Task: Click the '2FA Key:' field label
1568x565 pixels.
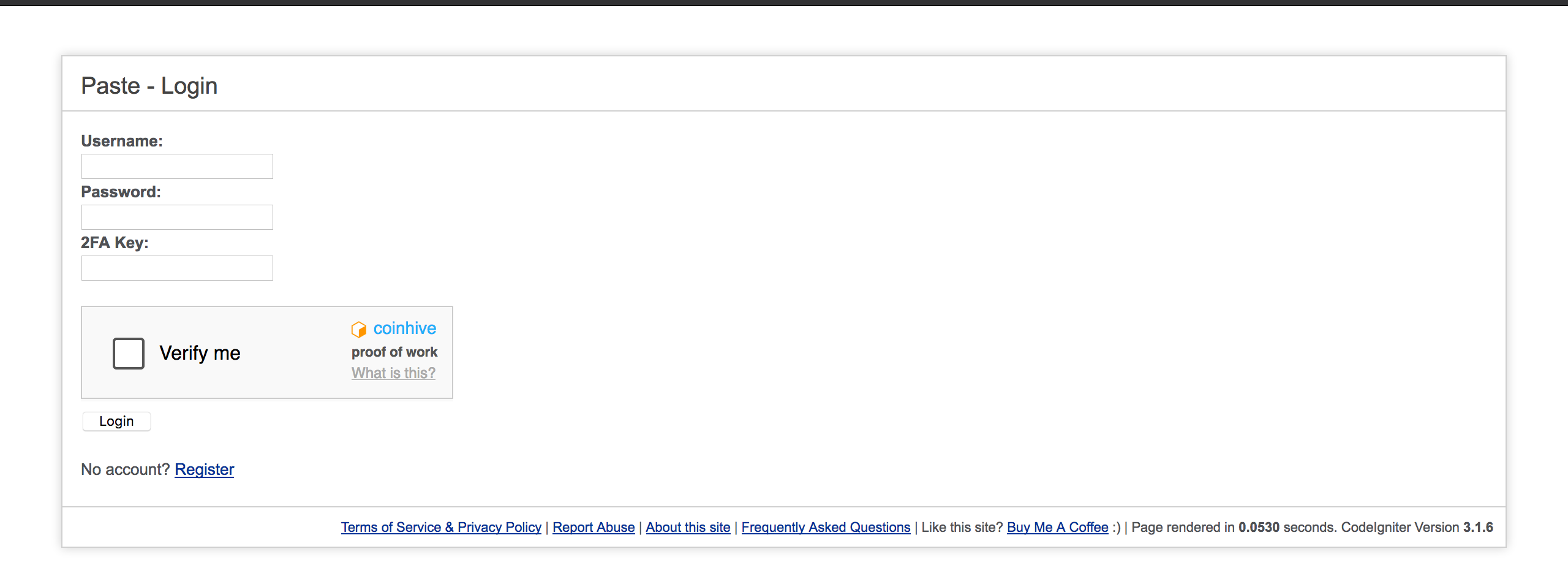Action: (x=115, y=243)
